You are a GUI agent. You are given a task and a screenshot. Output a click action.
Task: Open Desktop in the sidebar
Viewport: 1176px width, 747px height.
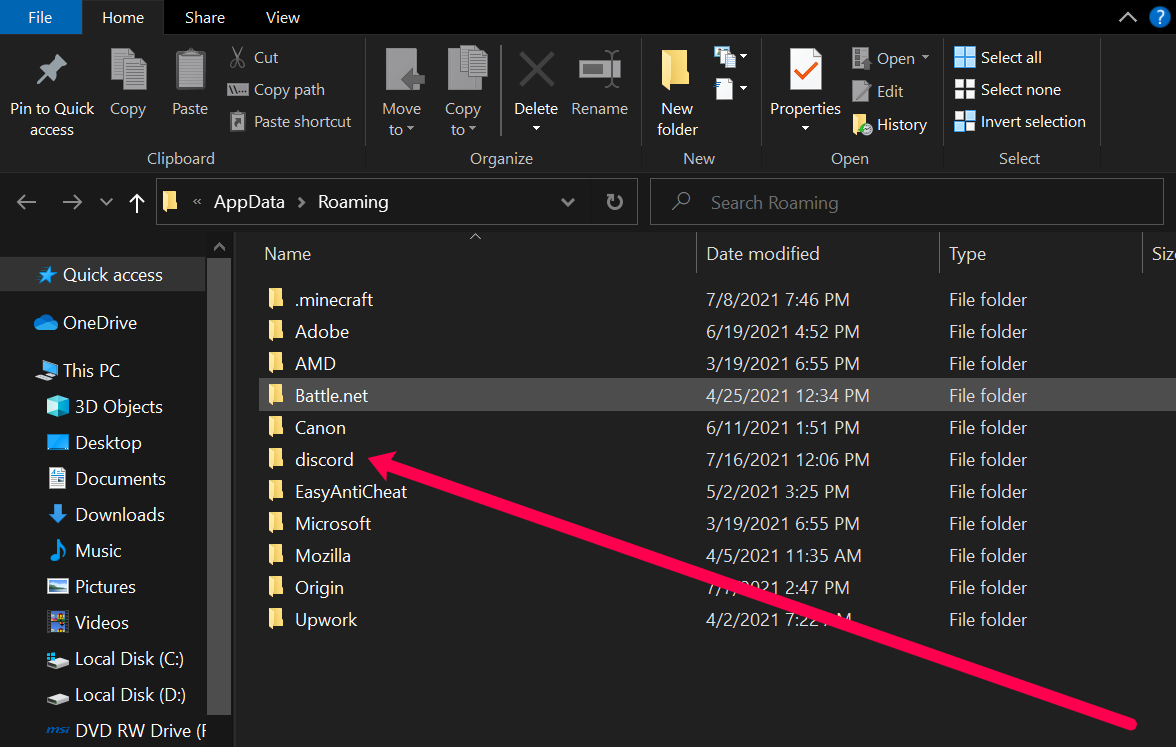click(94, 442)
